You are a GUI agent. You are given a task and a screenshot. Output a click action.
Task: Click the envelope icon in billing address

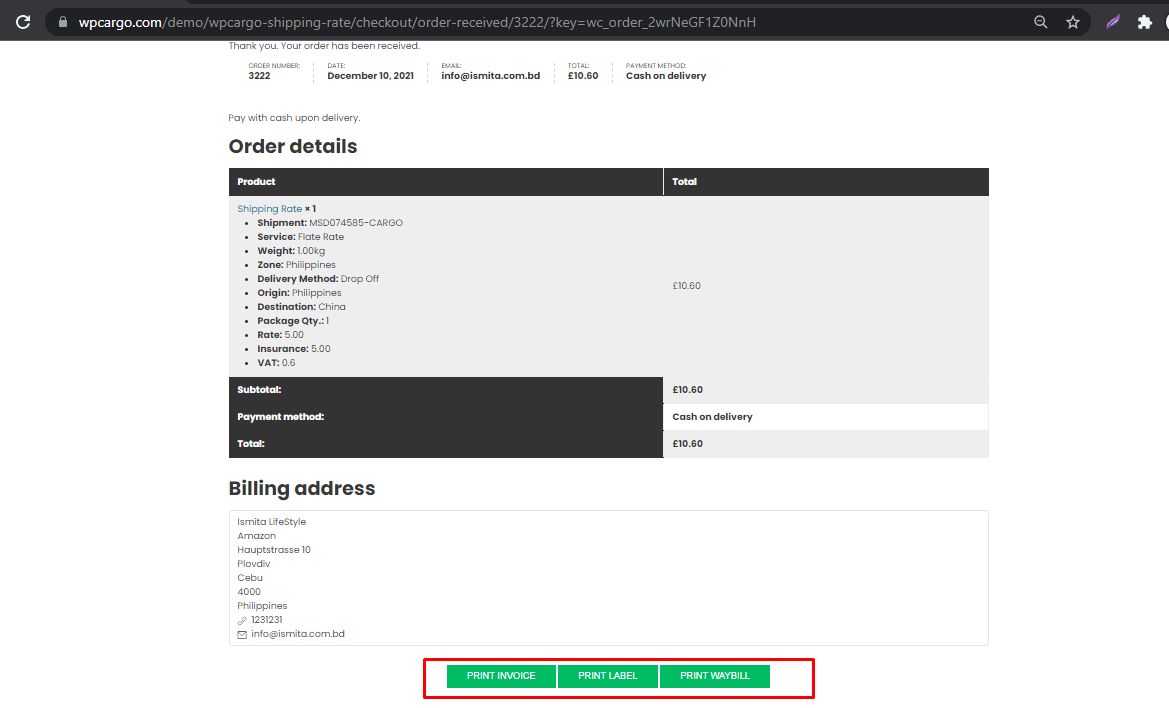click(242, 634)
